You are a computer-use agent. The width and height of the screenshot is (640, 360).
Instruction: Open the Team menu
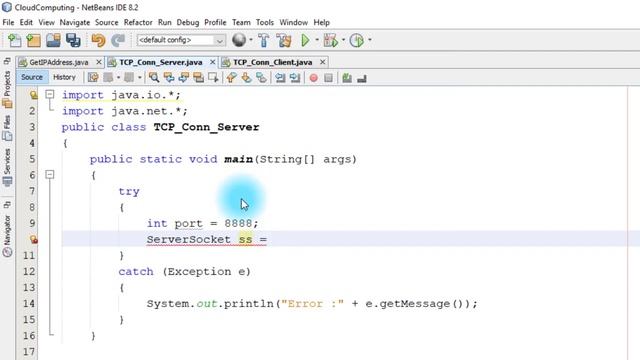click(x=241, y=22)
